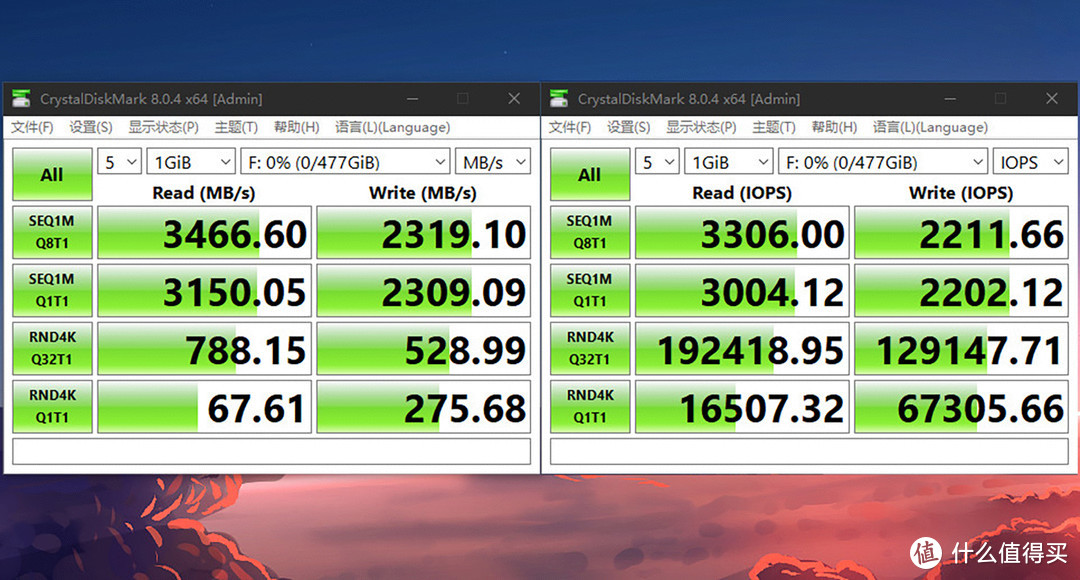Expand test count dropdown (5) in left window

click(x=119, y=162)
